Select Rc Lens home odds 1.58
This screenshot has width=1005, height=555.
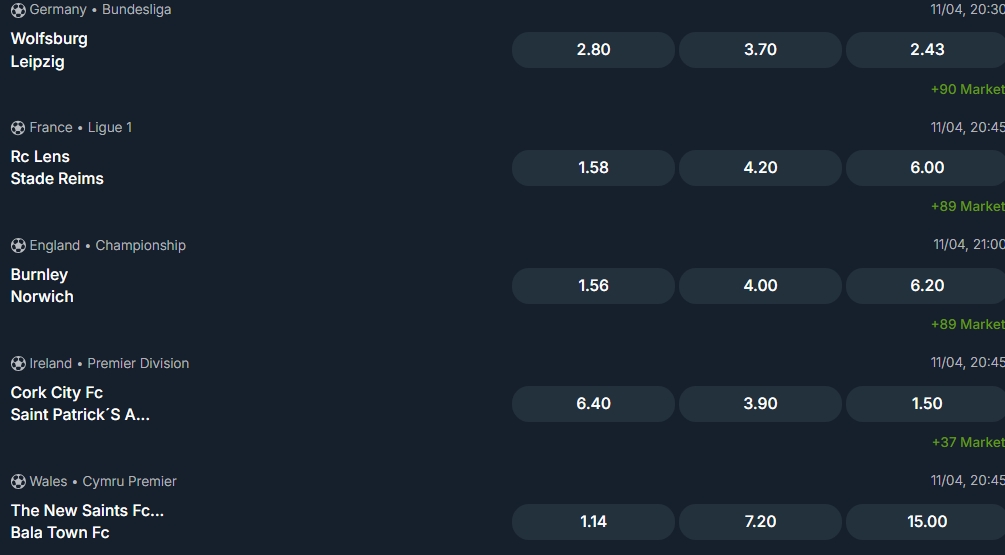pos(593,168)
